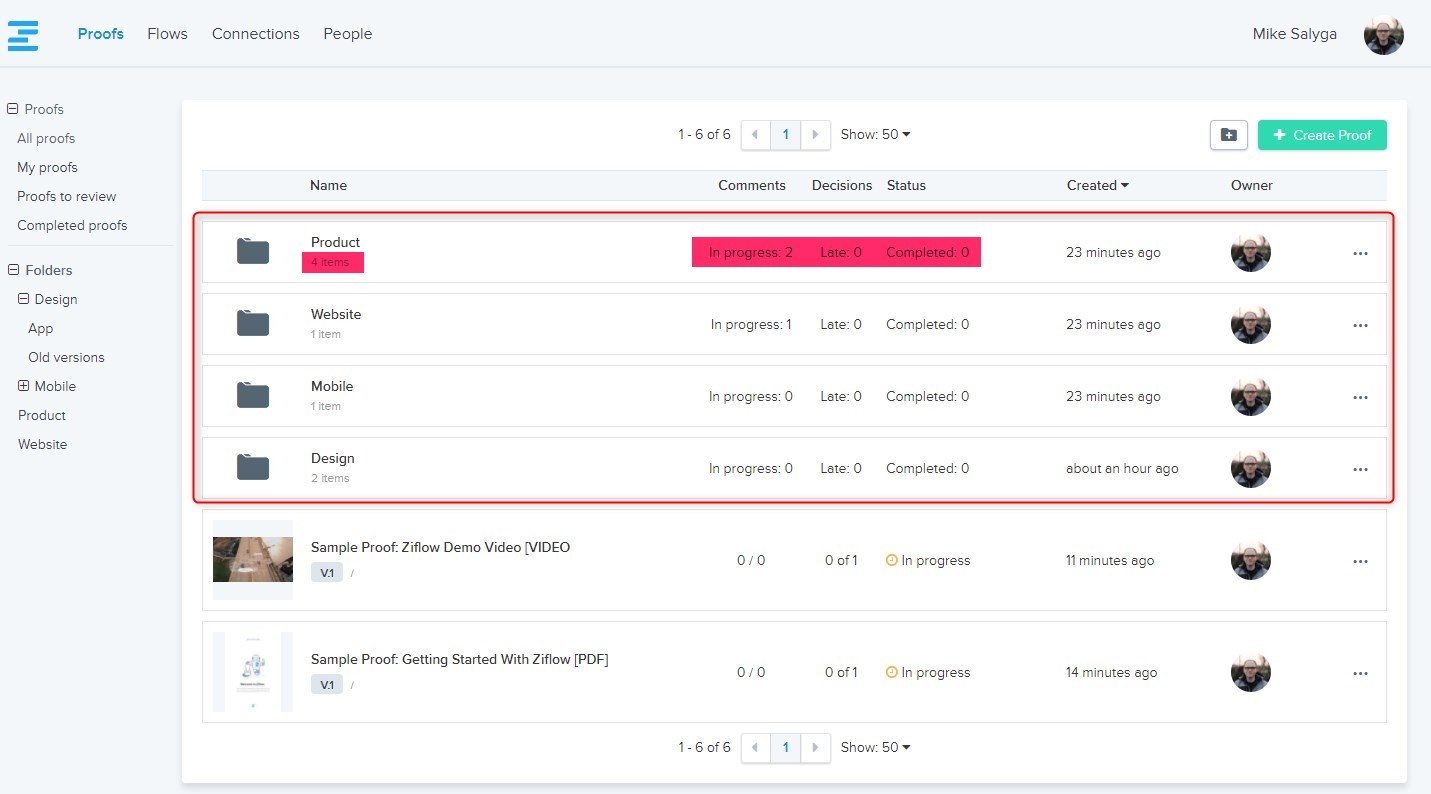Open more options for Website folder
The image size is (1431, 794).
pos(1360,325)
